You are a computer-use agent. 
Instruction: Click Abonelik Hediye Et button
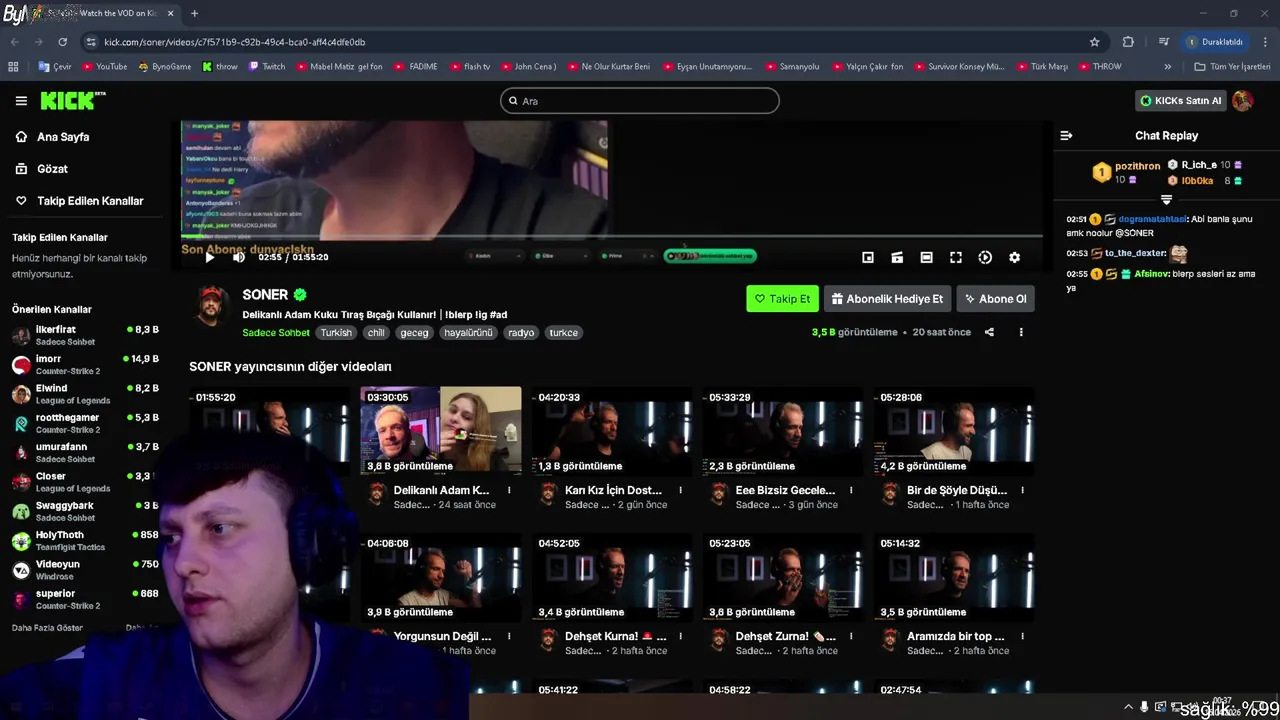(x=887, y=298)
